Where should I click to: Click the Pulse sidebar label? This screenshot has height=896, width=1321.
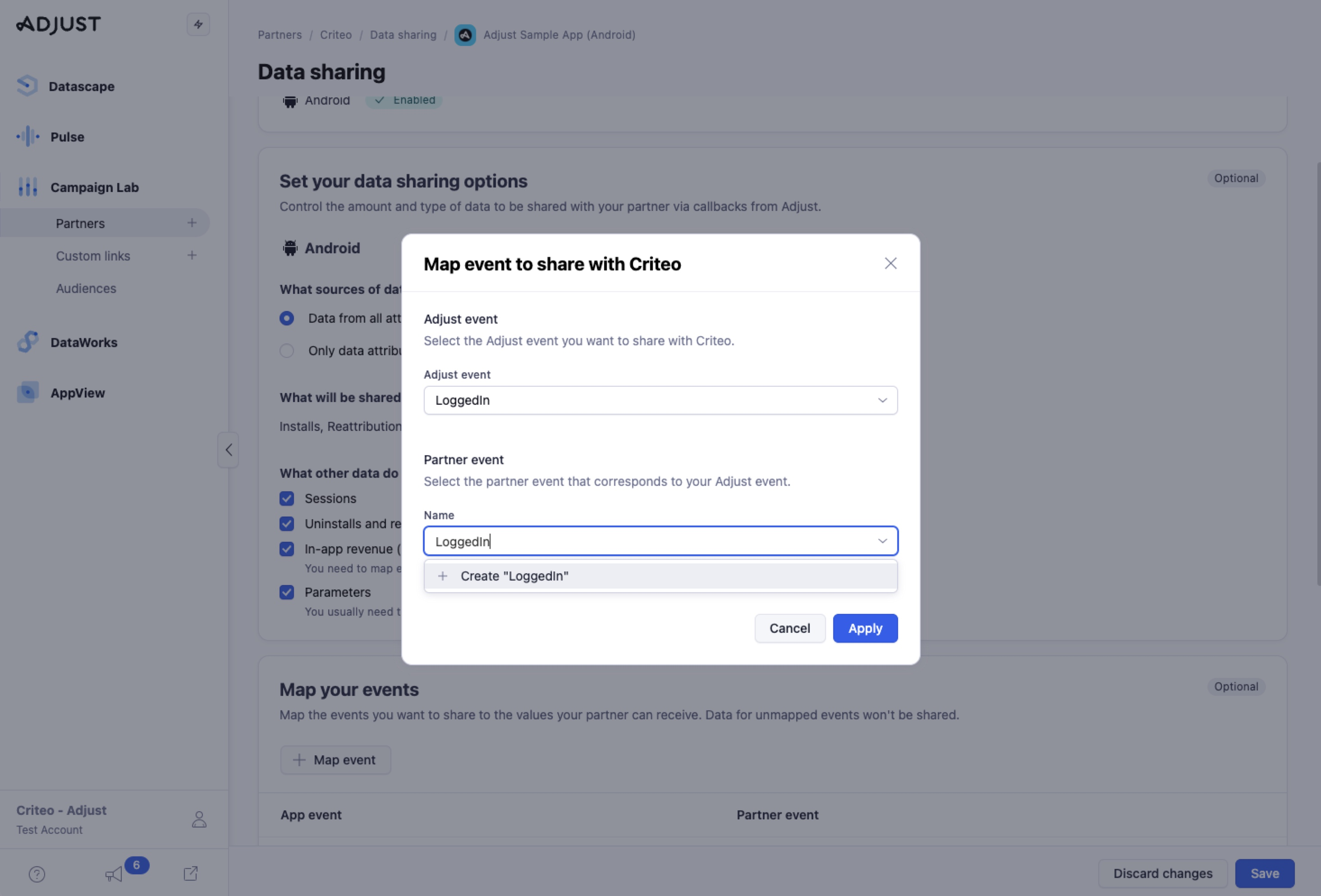pyautogui.click(x=67, y=137)
